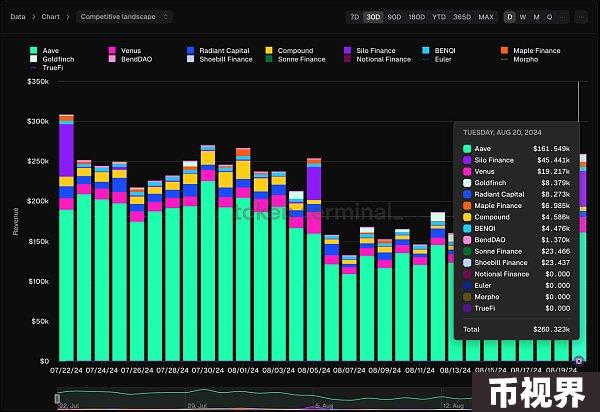Viewport: 600px width, 412px height.
Task: Set granularity to quarterly (Q)
Action: 549,17
